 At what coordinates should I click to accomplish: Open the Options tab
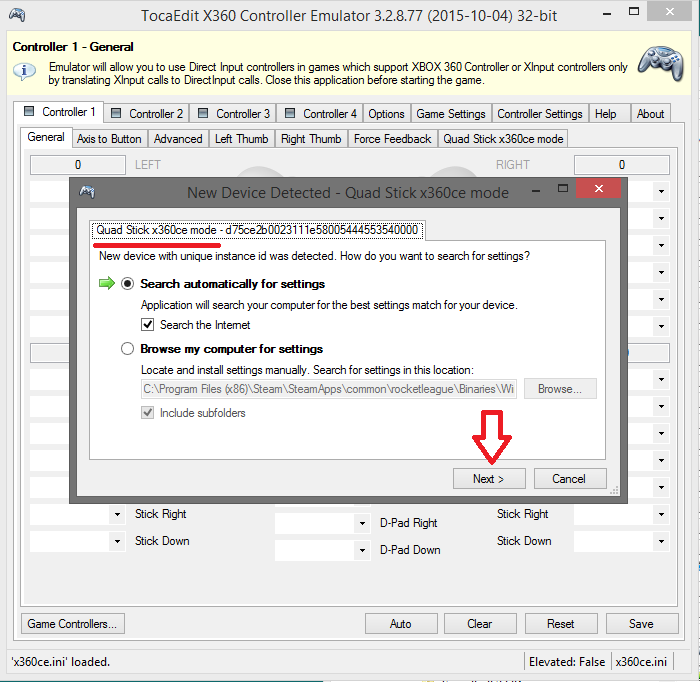(x=386, y=113)
